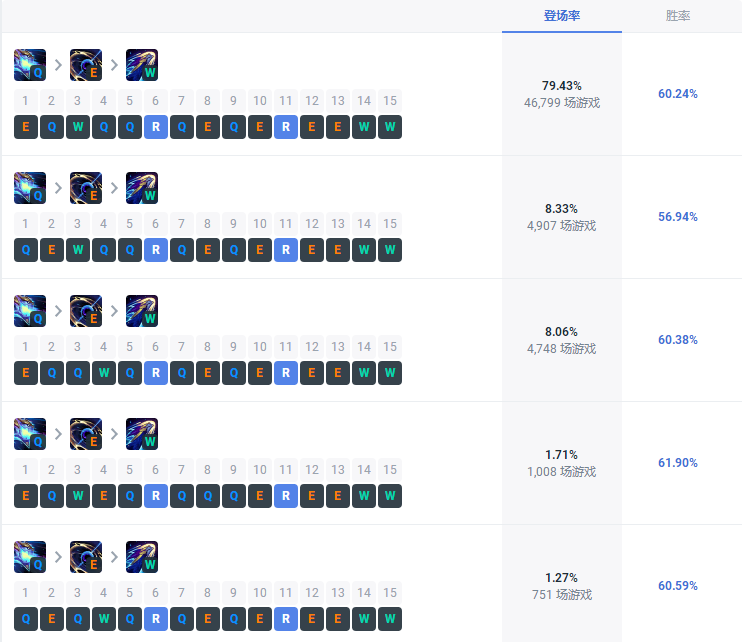Switch to the 胜率 tab
Image resolution: width=742 pixels, height=642 pixels.
(678, 16)
